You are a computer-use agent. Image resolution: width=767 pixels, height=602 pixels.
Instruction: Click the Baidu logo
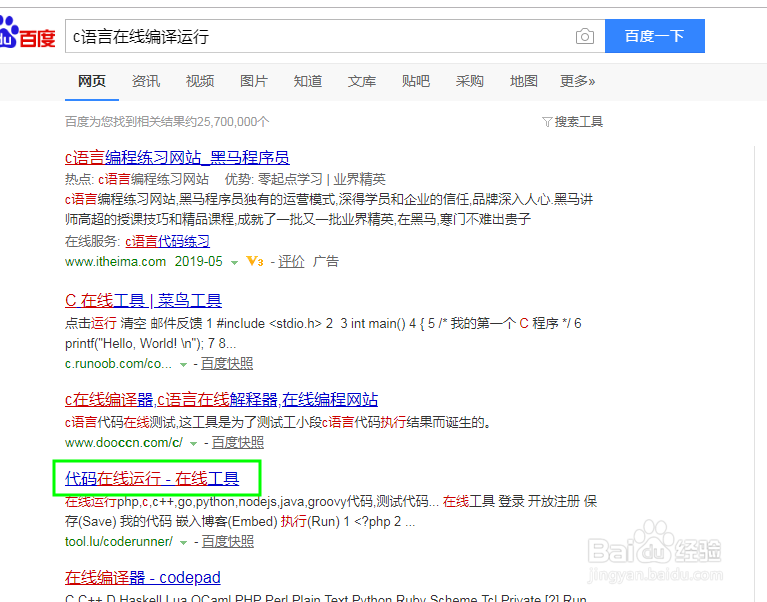tap(27, 32)
